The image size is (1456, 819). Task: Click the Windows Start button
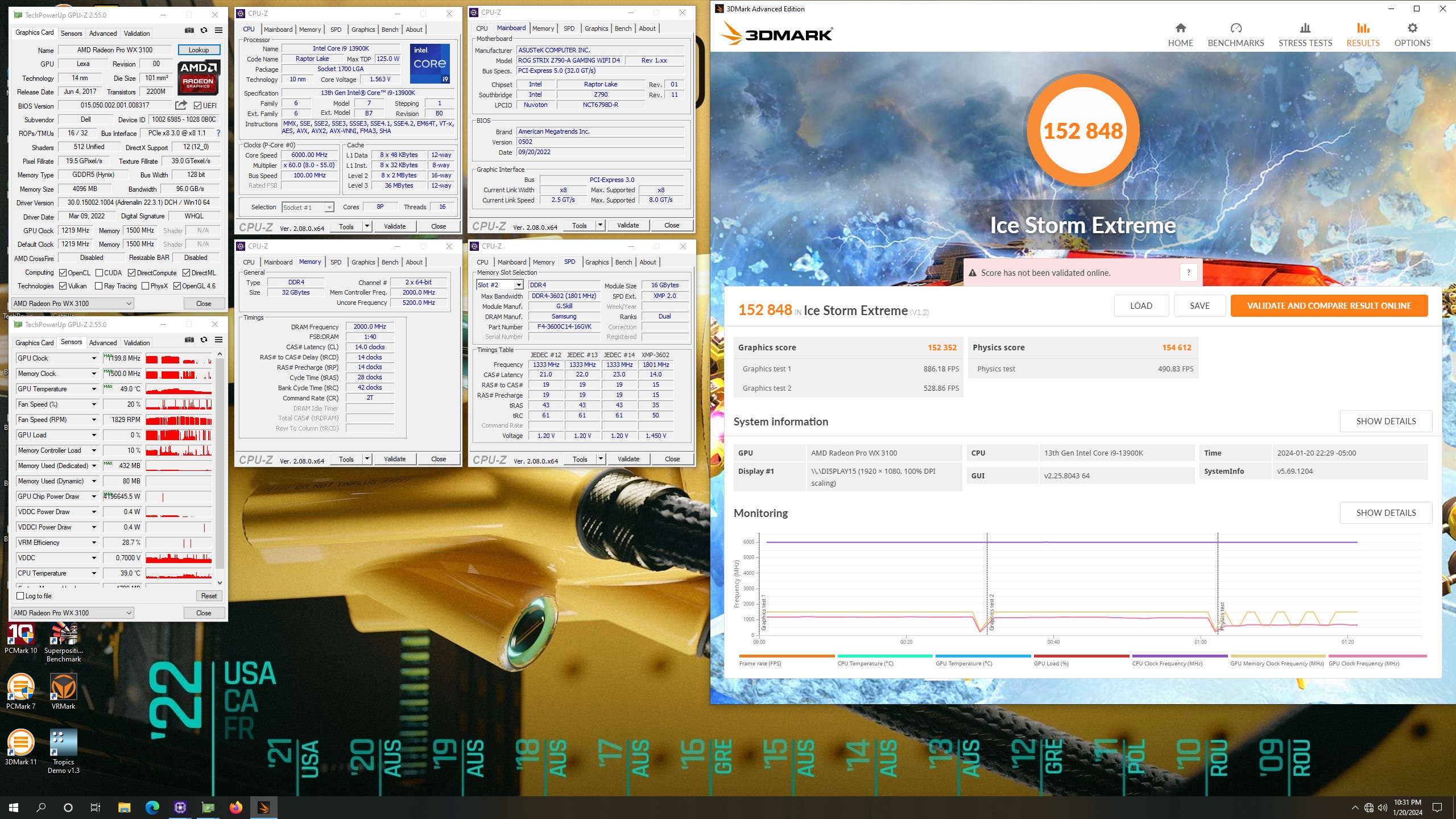tap(14, 807)
